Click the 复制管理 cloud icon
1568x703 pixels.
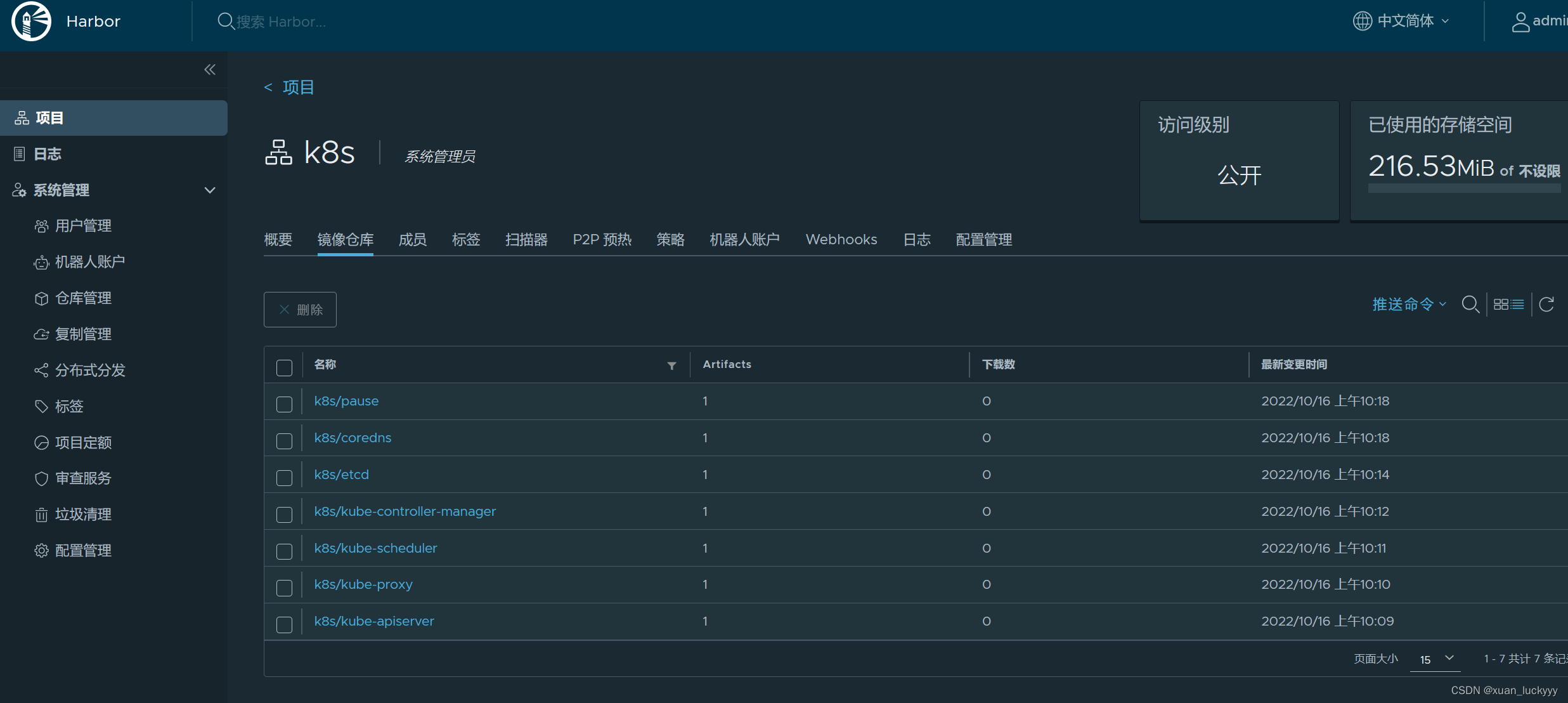41,334
